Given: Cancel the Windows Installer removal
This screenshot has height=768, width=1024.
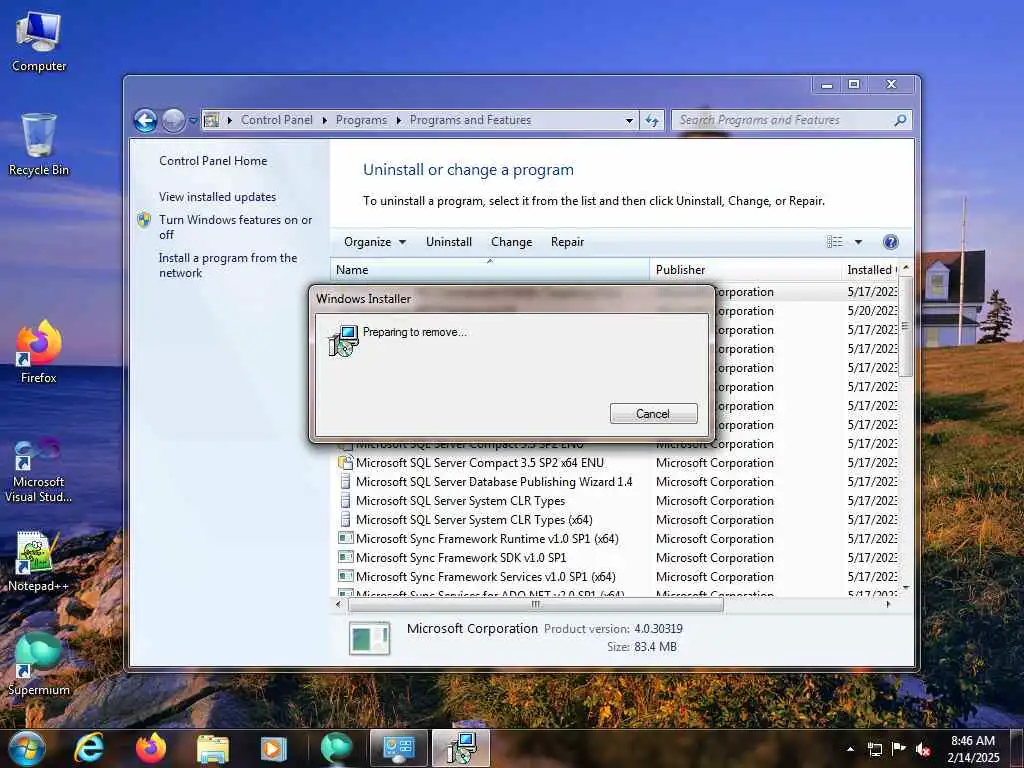Looking at the screenshot, I should click(653, 413).
